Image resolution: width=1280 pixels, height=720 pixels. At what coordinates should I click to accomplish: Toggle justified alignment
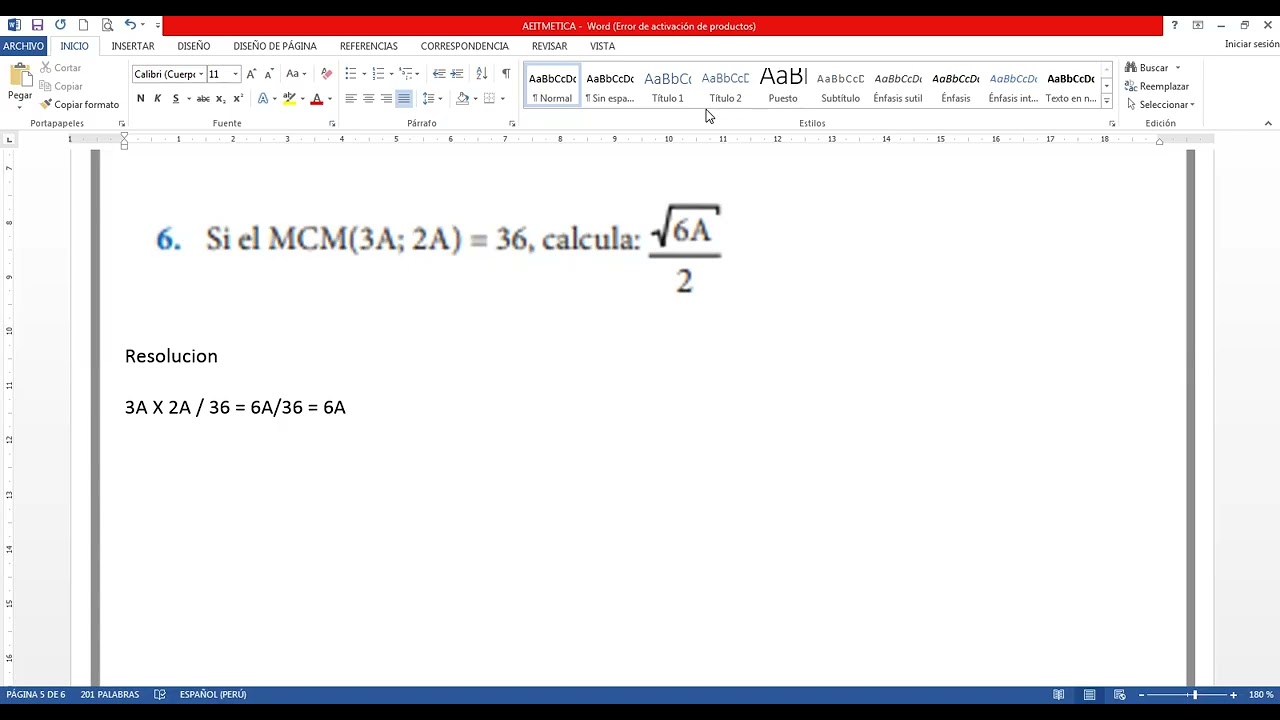click(404, 99)
